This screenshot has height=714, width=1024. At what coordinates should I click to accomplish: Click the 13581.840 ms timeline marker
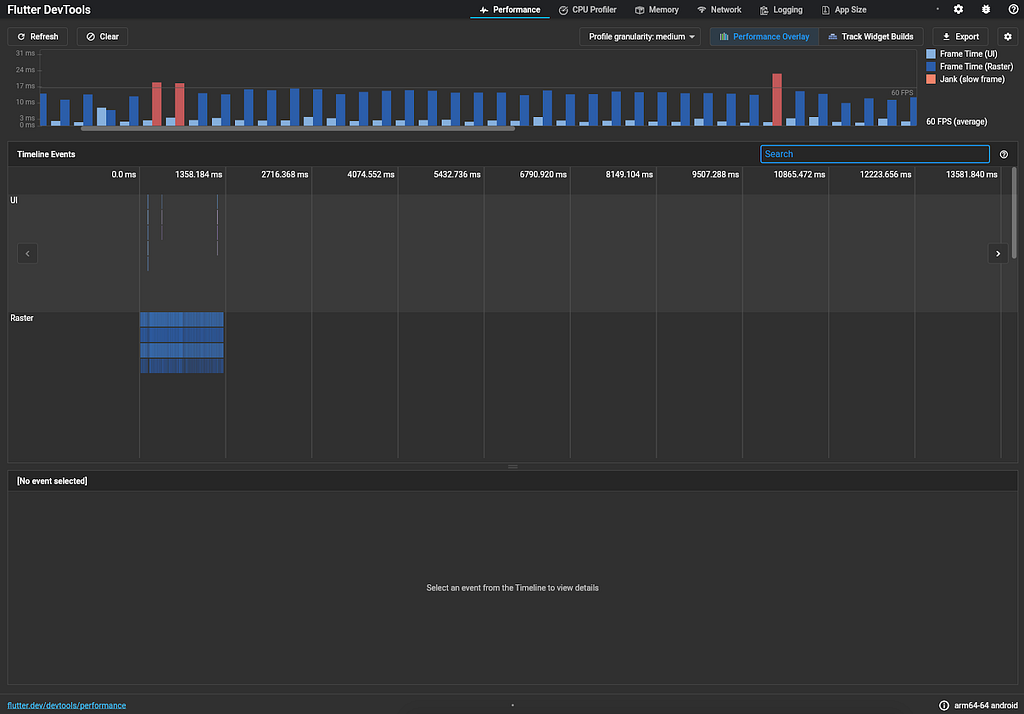point(971,174)
